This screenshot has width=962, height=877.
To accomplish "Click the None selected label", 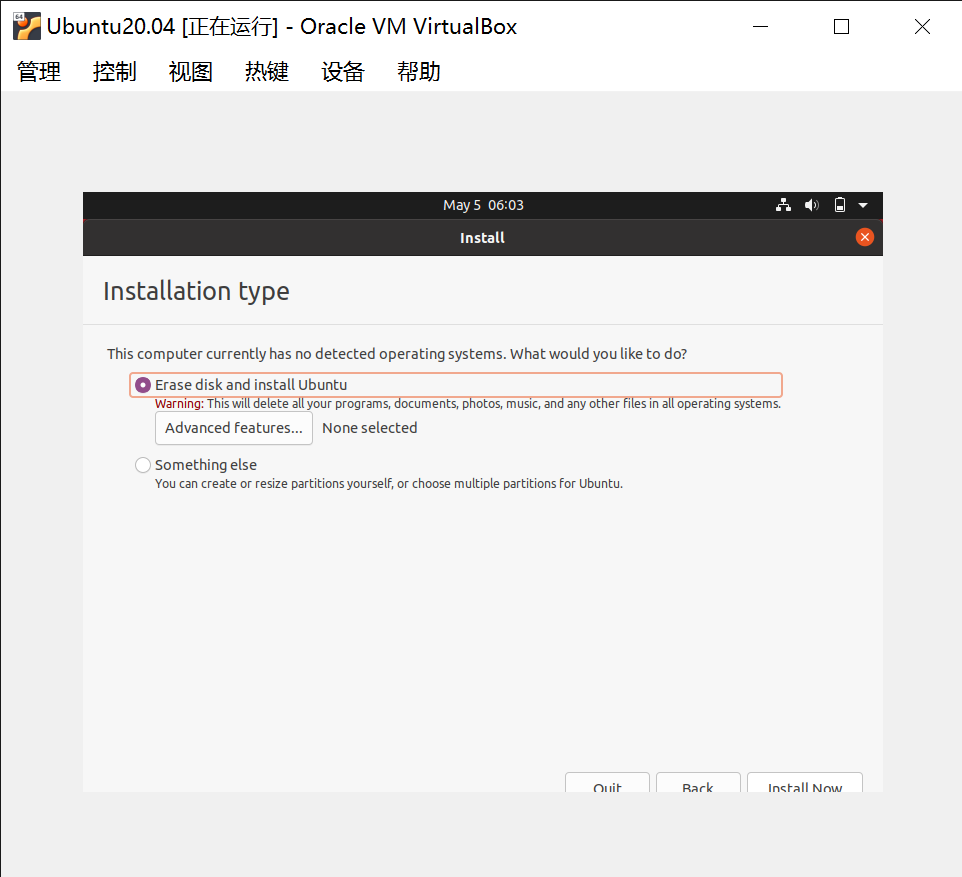I will (x=369, y=428).
